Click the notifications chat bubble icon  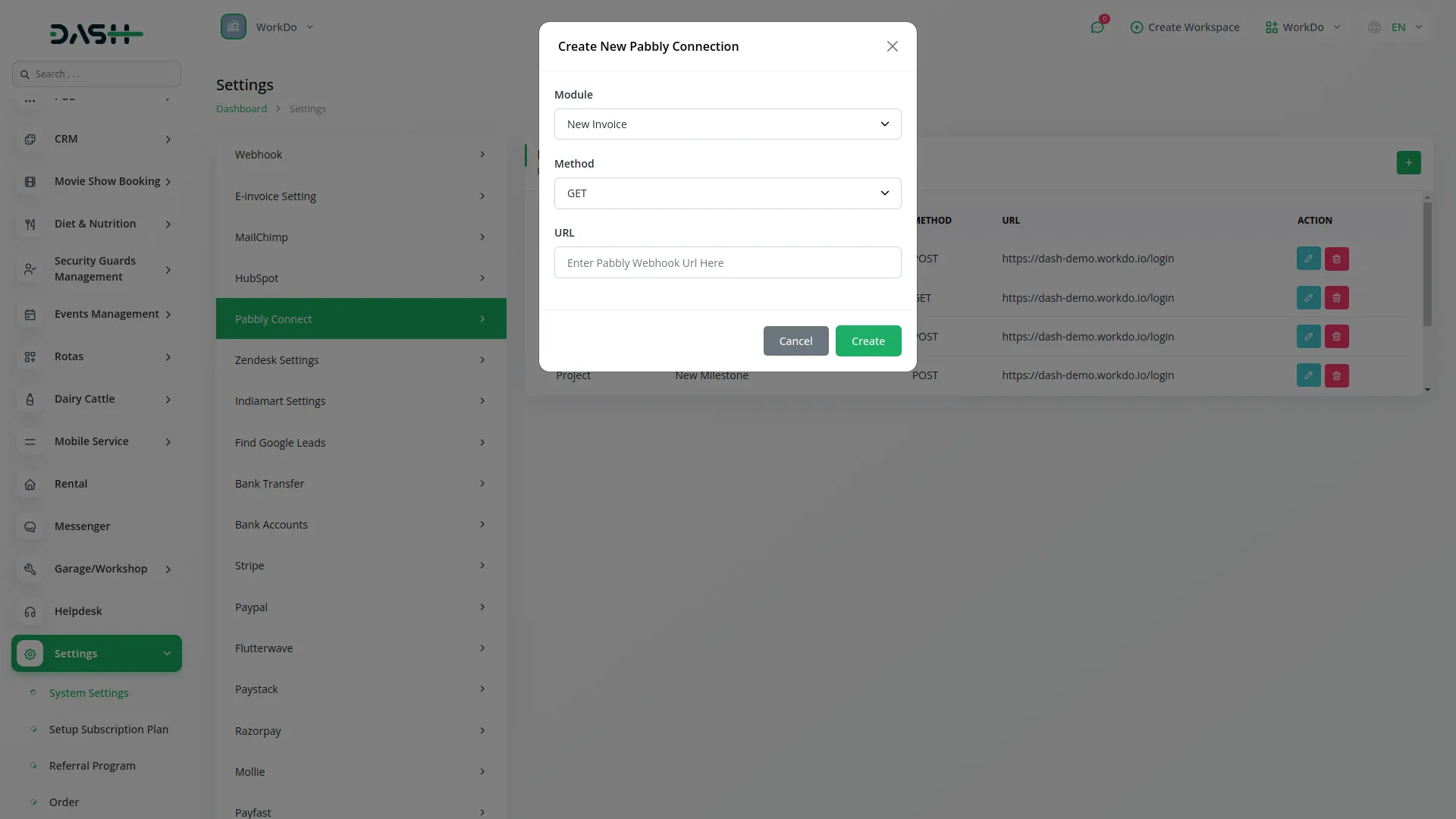pyautogui.click(x=1097, y=27)
